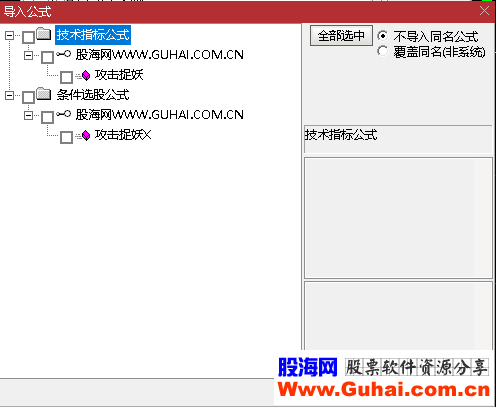This screenshot has width=496, height=407.
Task: Collapse first 股海网WWW.GUHAI.COM.CN group node
Action: coord(29,55)
